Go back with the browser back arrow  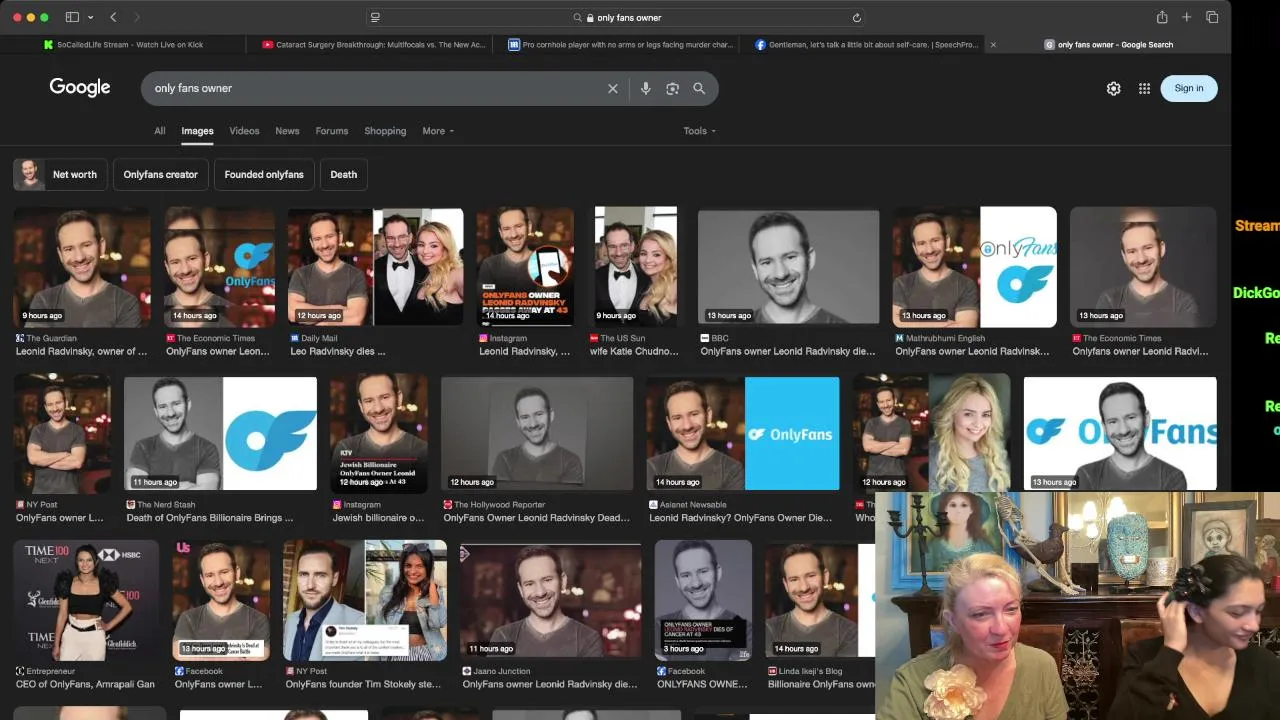click(113, 17)
